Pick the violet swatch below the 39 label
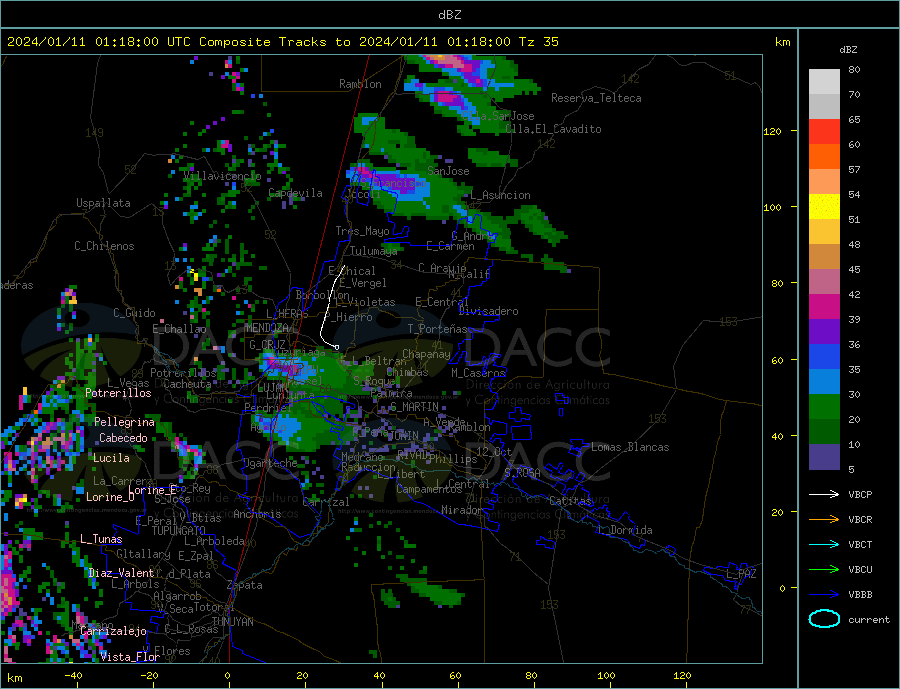This screenshot has height=689, width=900. (824, 332)
